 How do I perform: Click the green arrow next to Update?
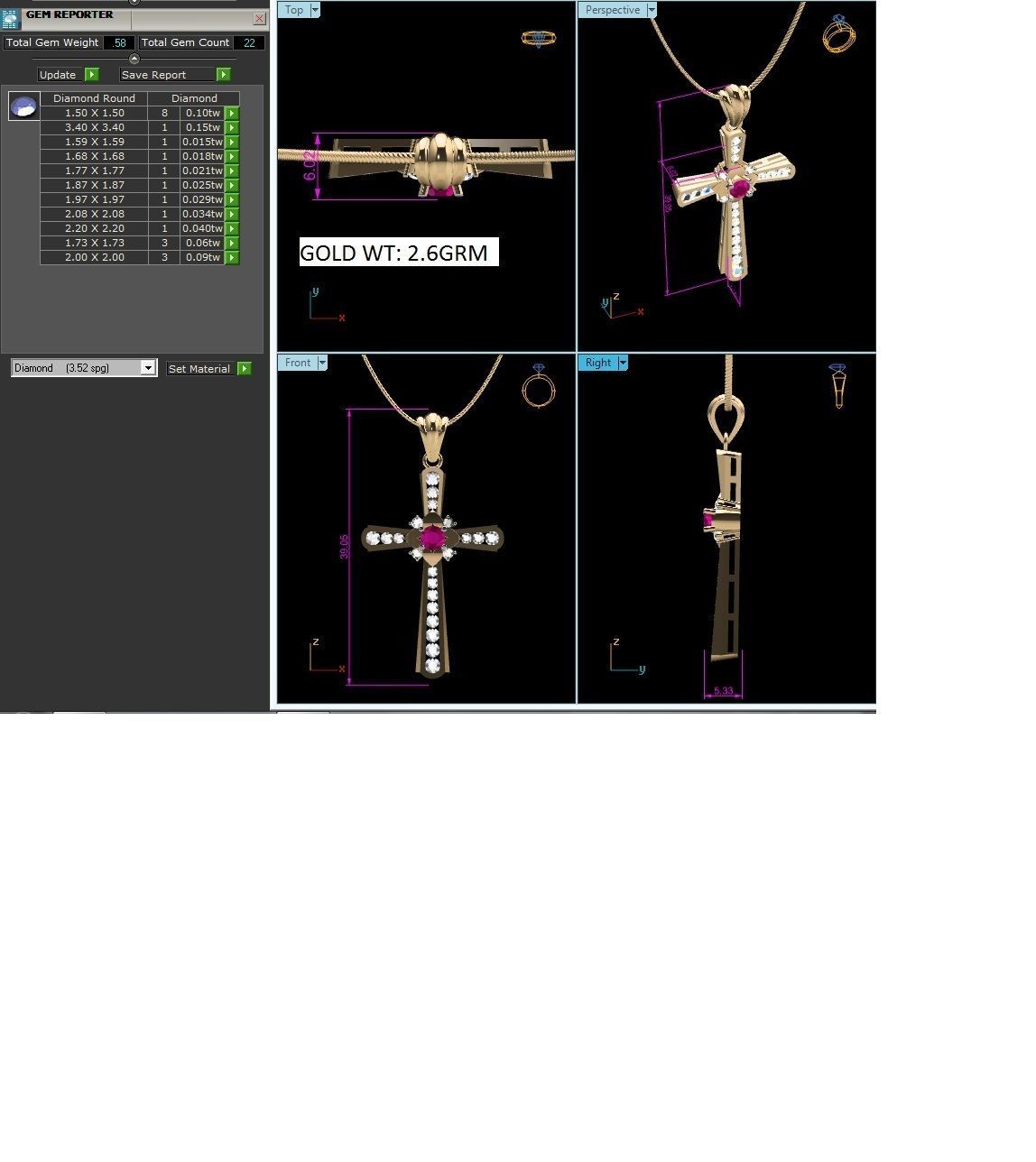92,74
